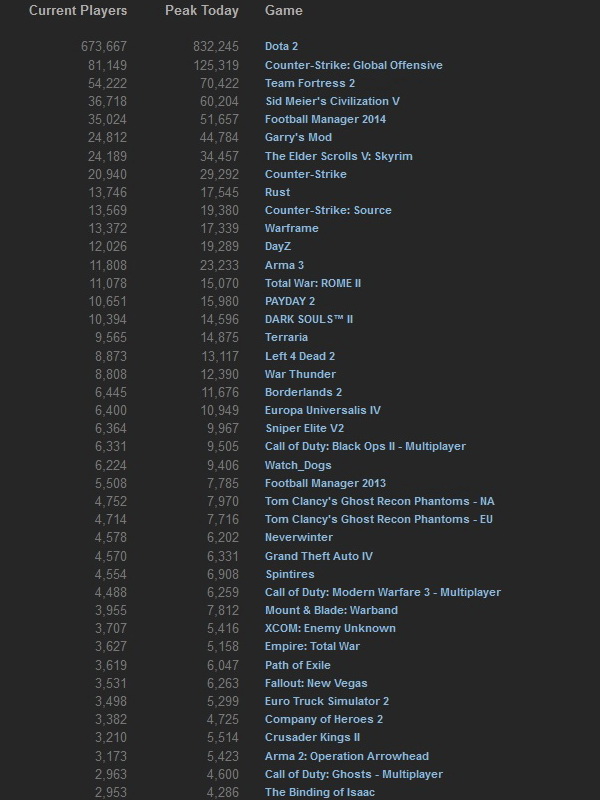The height and width of the screenshot is (800, 600).
Task: Select the Watch_Dogs link
Action: (x=298, y=465)
